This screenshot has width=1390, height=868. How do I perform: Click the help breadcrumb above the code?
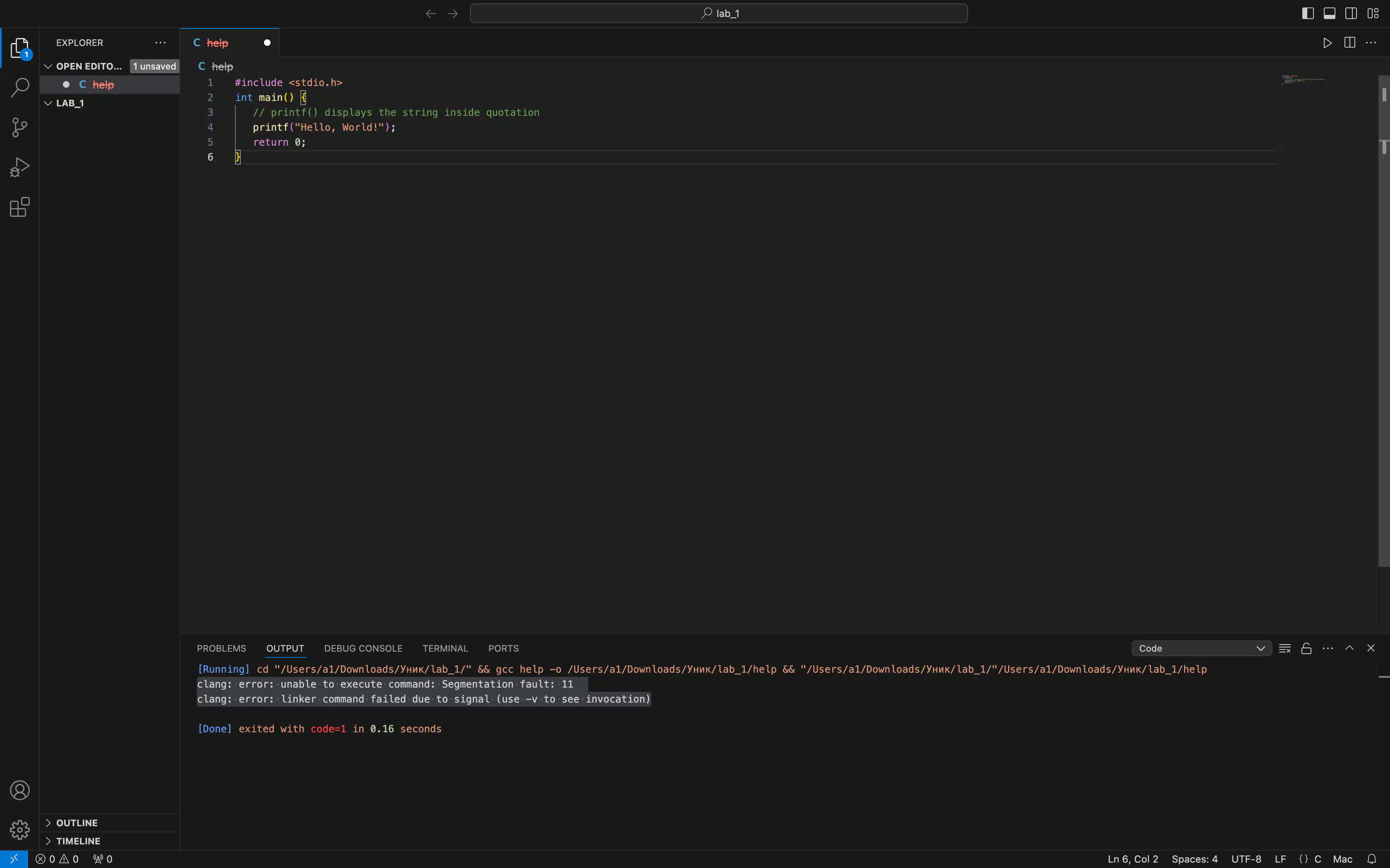[222, 67]
